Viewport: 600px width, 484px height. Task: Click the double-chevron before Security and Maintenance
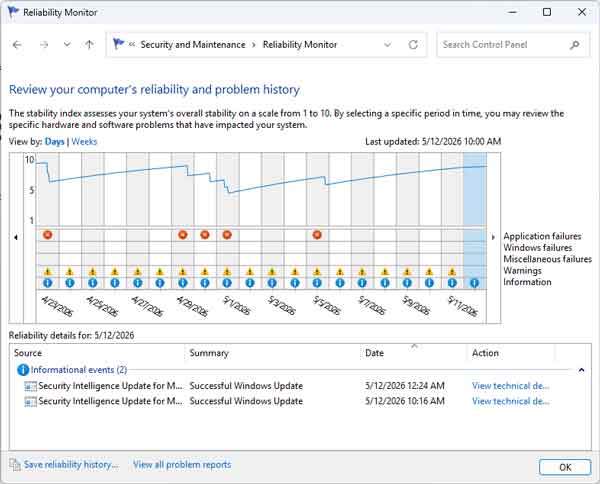click(132, 45)
